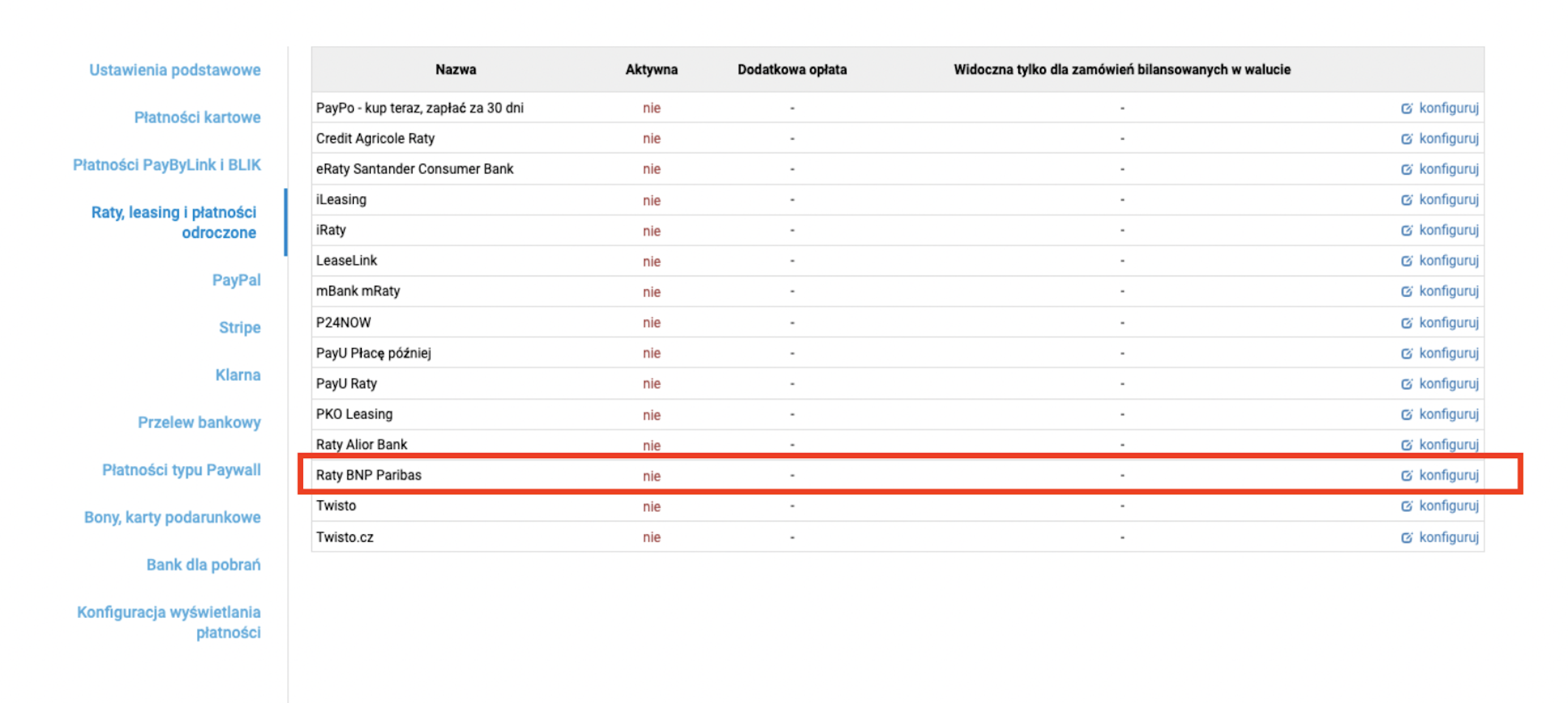This screenshot has height=703, width=1568.
Task: Click the edit icon for PayU Płacę później
Action: [1407, 353]
